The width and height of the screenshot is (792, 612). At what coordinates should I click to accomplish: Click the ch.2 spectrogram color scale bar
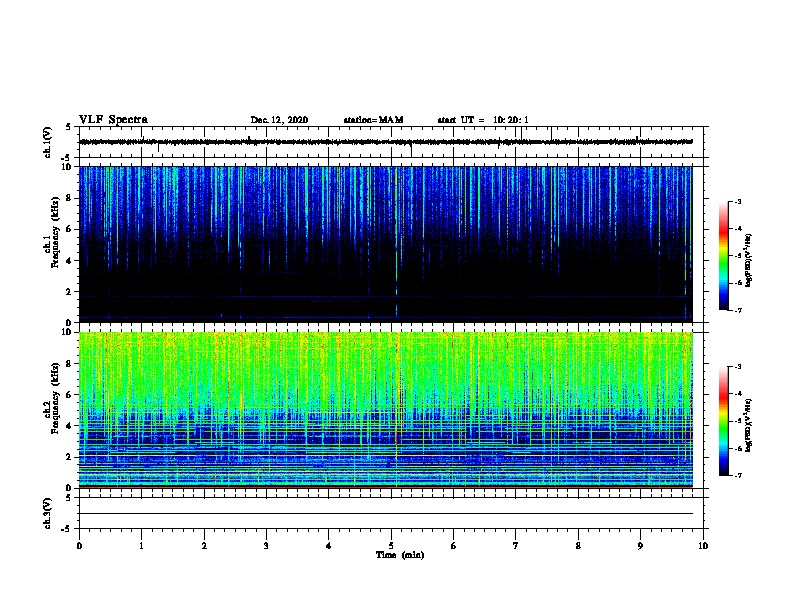[x=723, y=421]
